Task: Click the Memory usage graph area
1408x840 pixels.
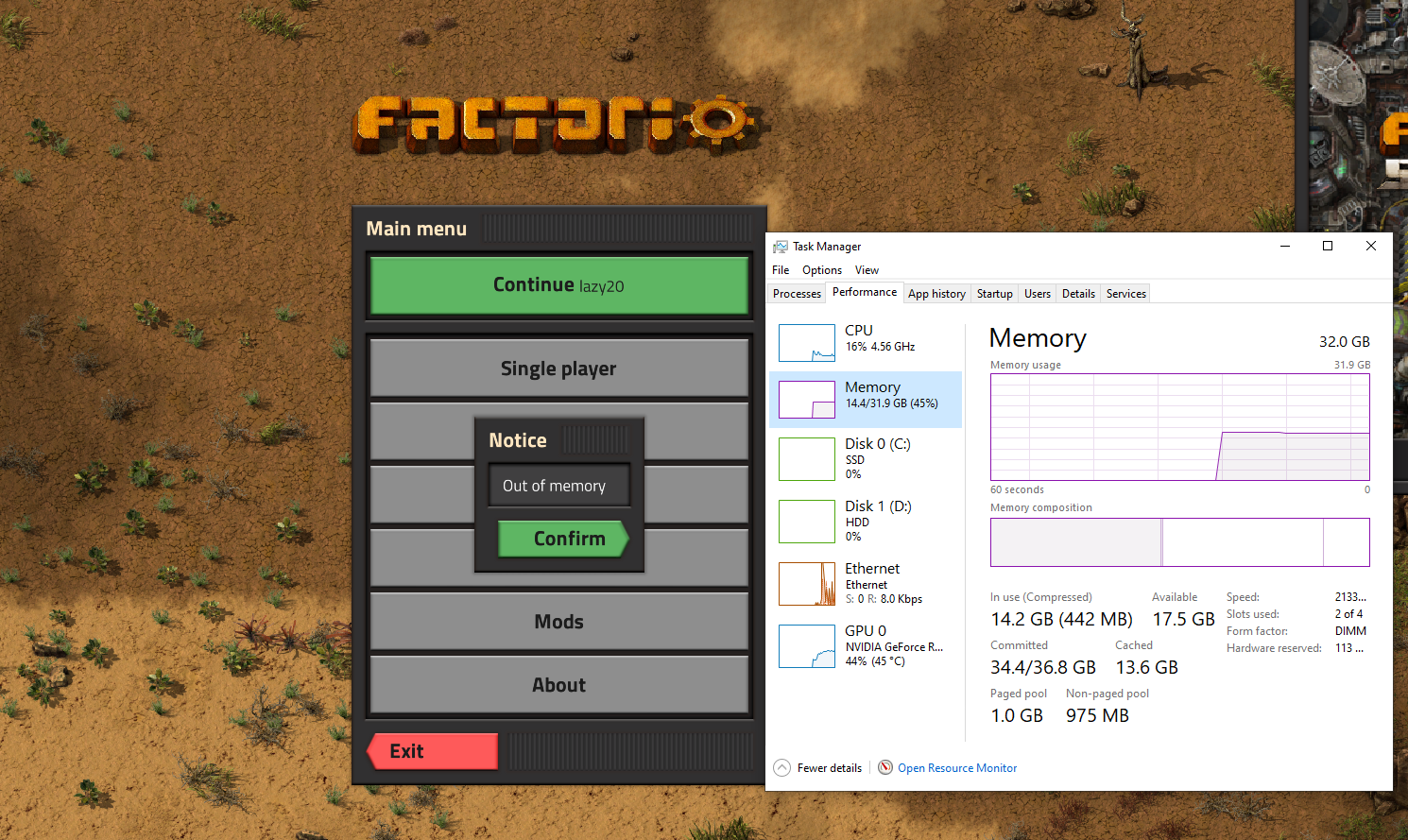Action: coord(1179,427)
